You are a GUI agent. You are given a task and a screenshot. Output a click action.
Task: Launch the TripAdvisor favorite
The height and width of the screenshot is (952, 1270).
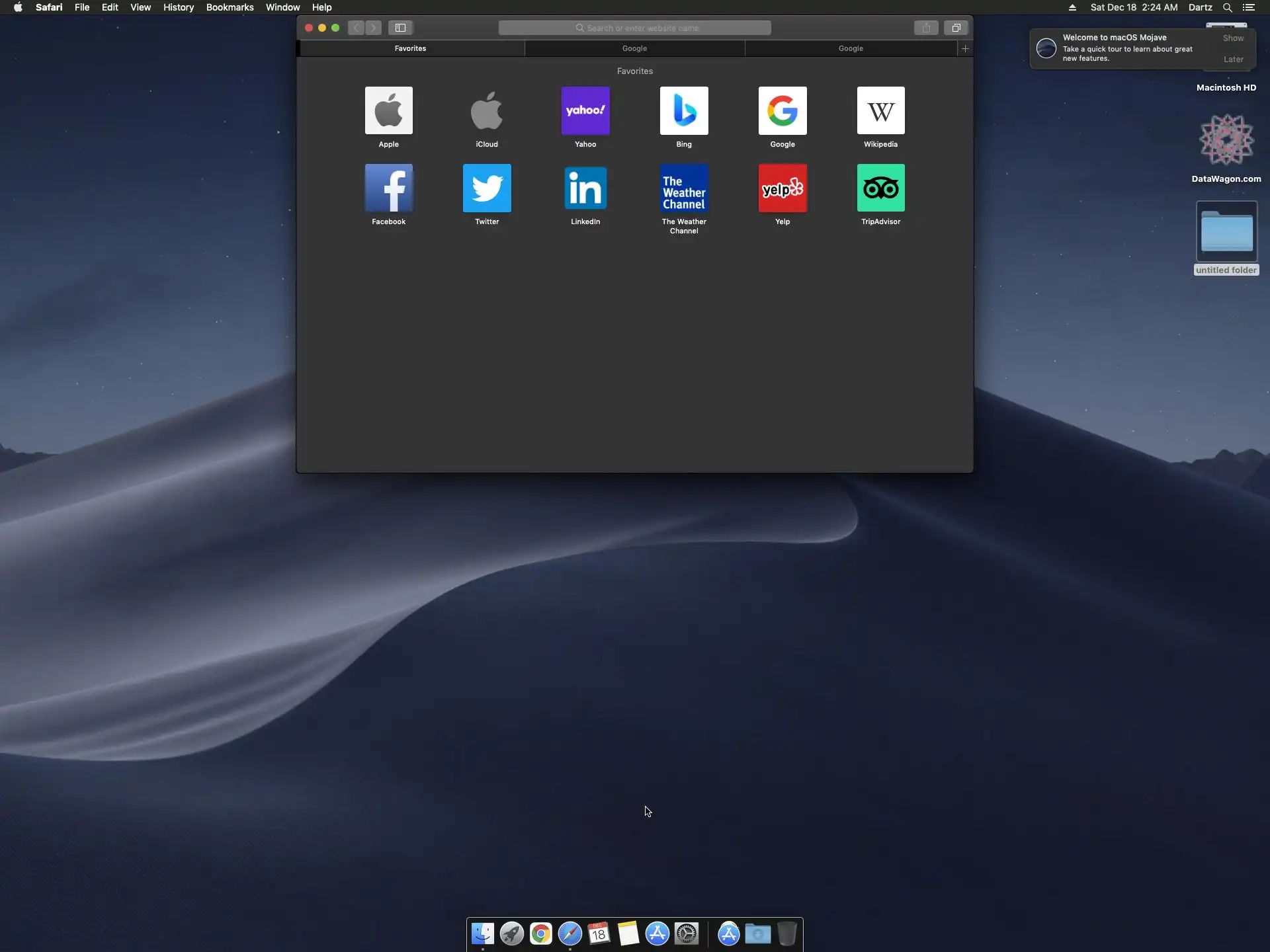pyautogui.click(x=880, y=188)
